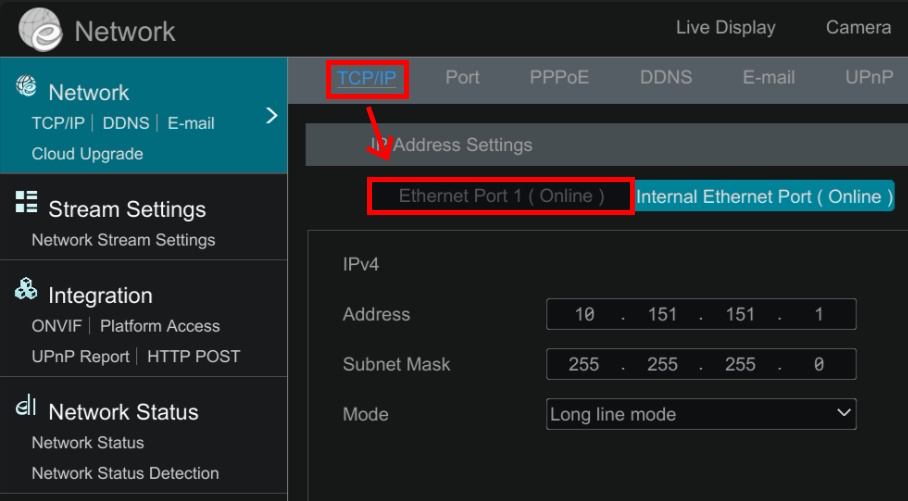The height and width of the screenshot is (501, 908).
Task: Open the PPPoE tab
Action: click(559, 78)
